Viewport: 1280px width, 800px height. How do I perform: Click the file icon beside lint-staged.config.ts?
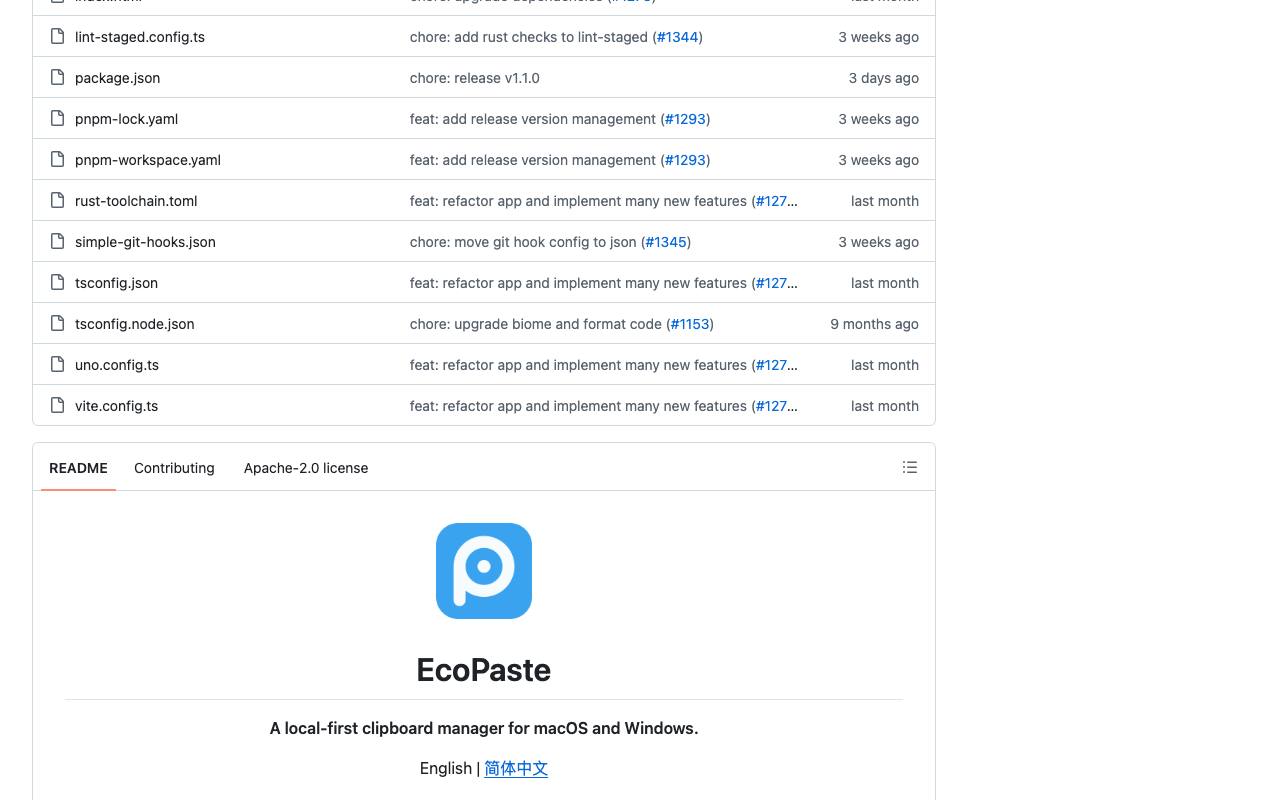coord(57,36)
